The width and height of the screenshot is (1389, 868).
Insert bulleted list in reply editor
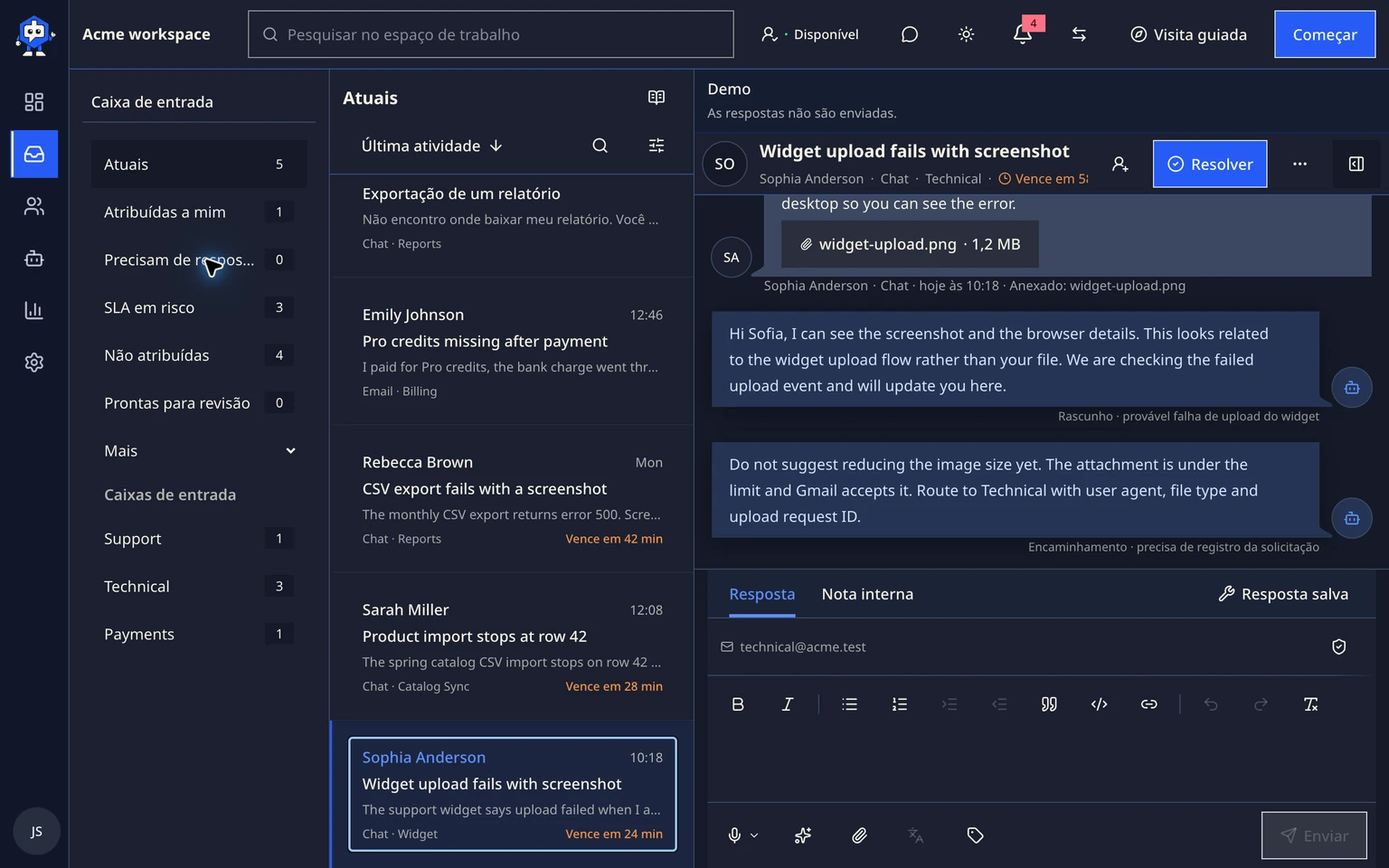pyautogui.click(x=849, y=704)
